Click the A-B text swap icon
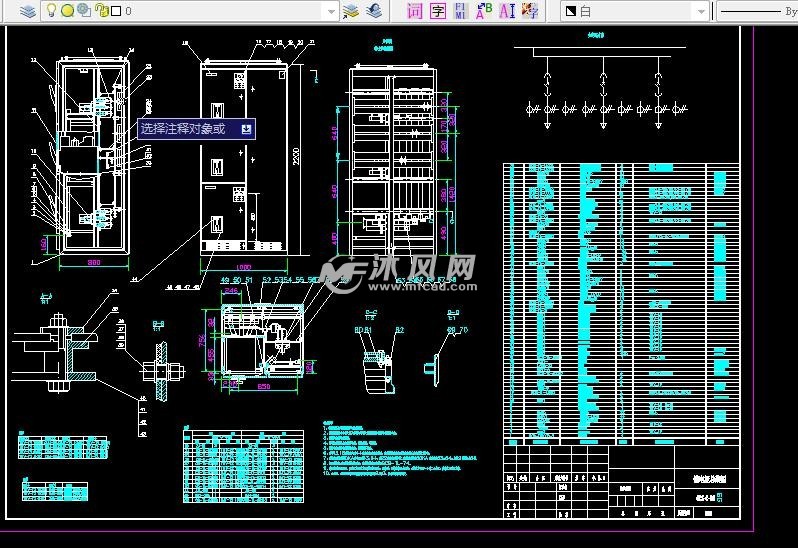 [x=483, y=11]
